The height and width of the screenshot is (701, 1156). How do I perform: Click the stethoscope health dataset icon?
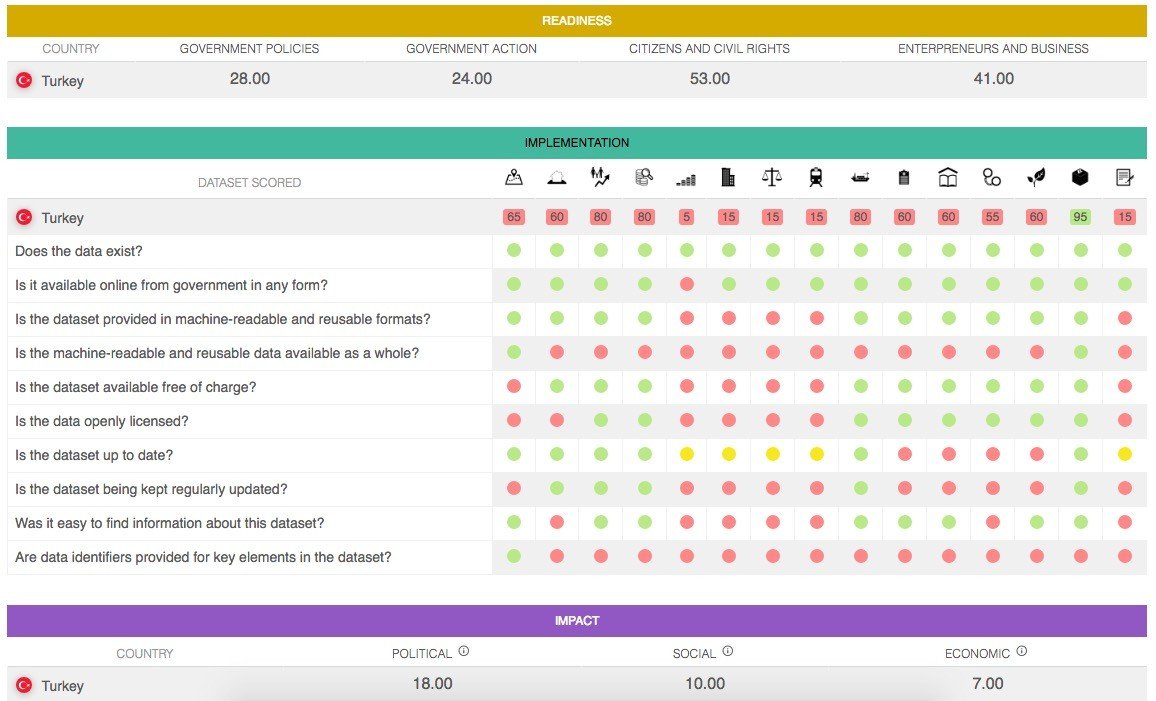[x=991, y=178]
